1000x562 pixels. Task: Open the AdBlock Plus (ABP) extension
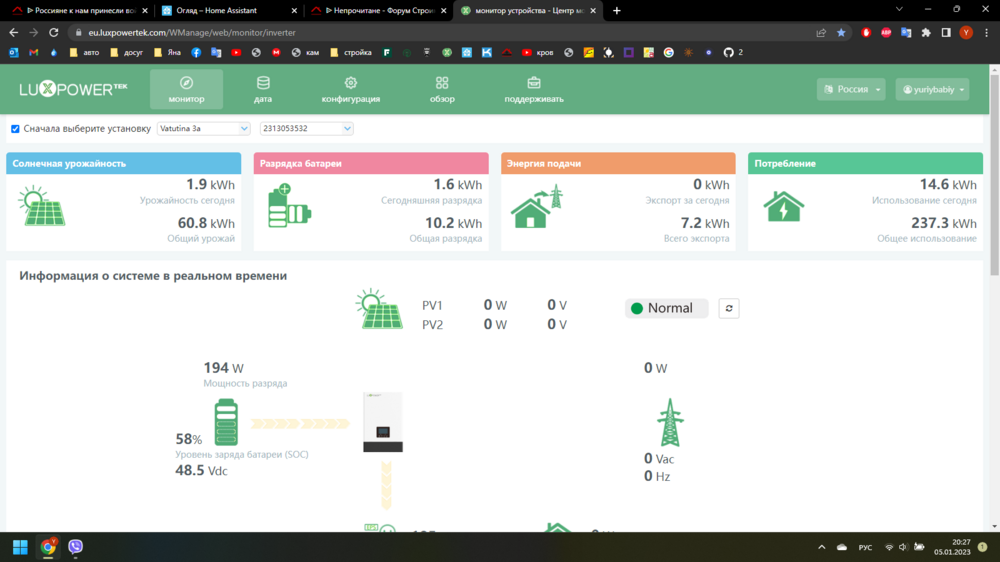pyautogui.click(x=886, y=33)
